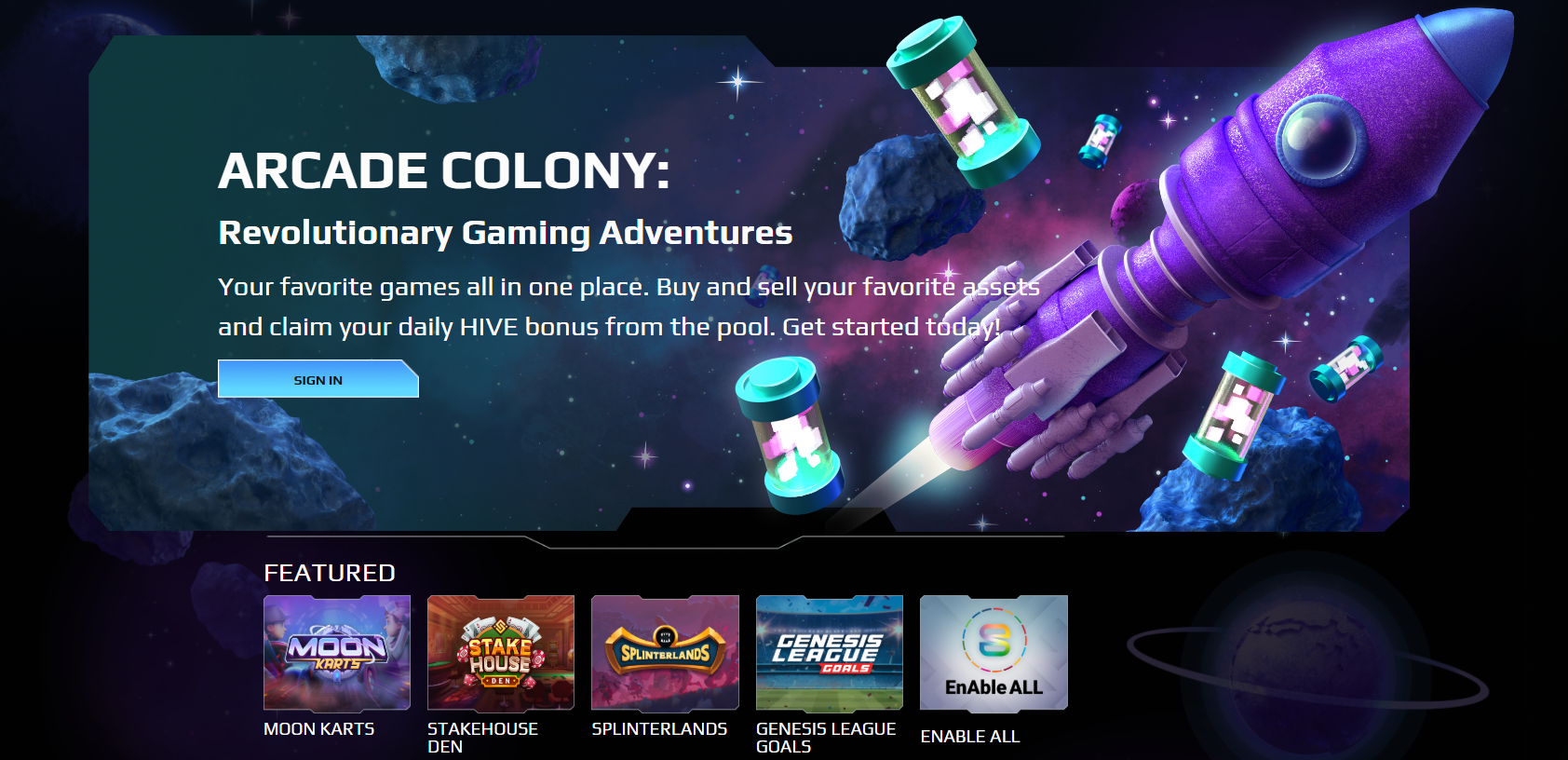Click the ARCADE COLONY headline

[x=444, y=171]
